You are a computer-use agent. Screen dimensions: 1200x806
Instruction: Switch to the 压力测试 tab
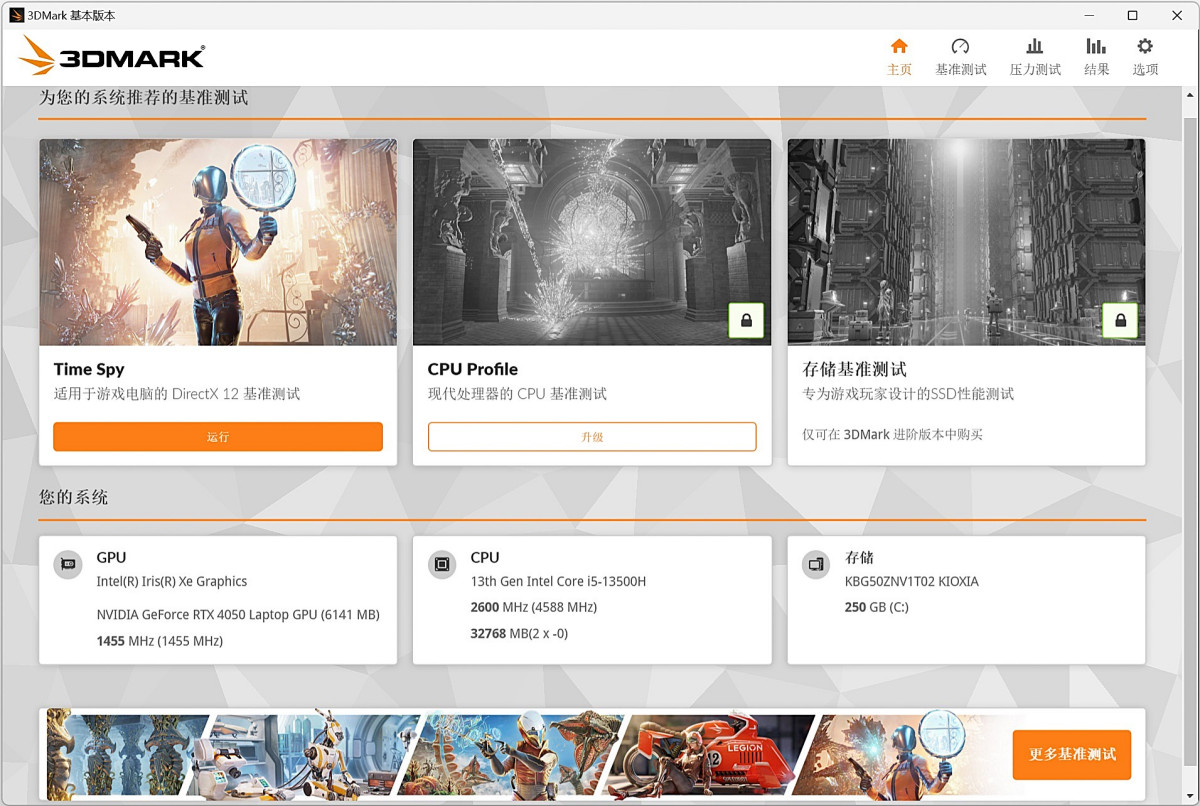(x=1034, y=47)
